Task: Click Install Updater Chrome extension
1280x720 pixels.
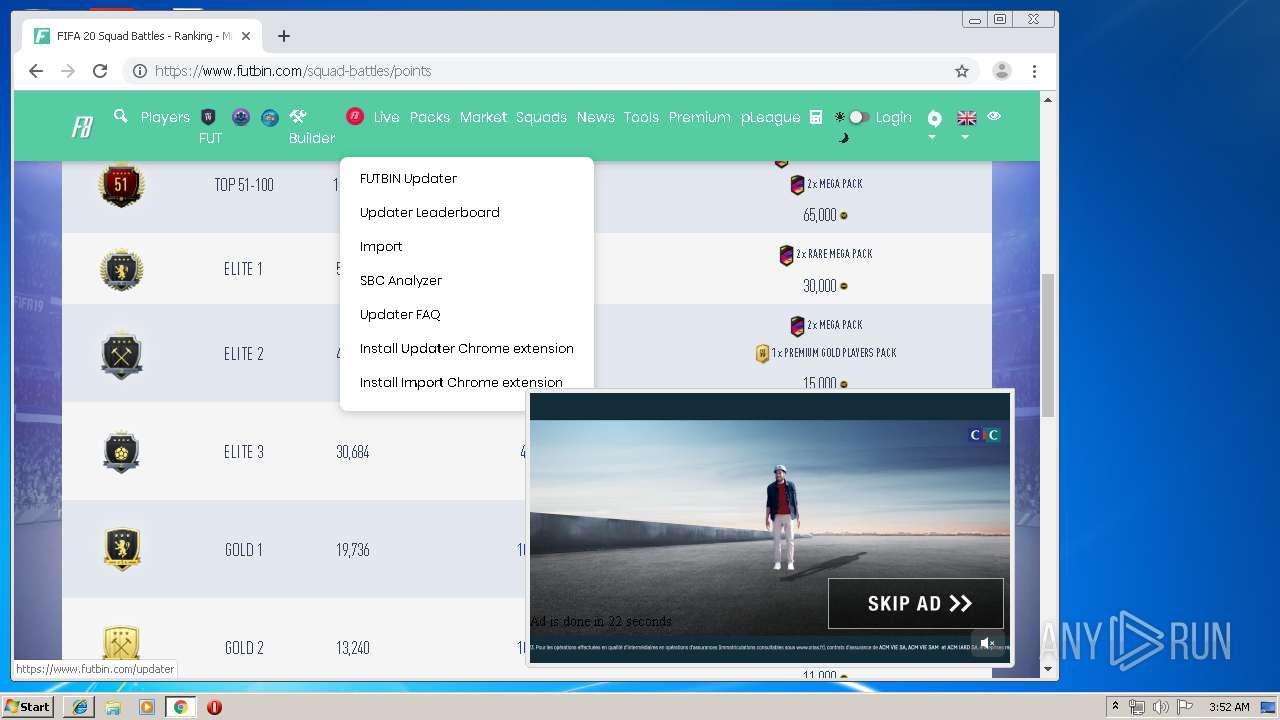Action: pos(467,348)
